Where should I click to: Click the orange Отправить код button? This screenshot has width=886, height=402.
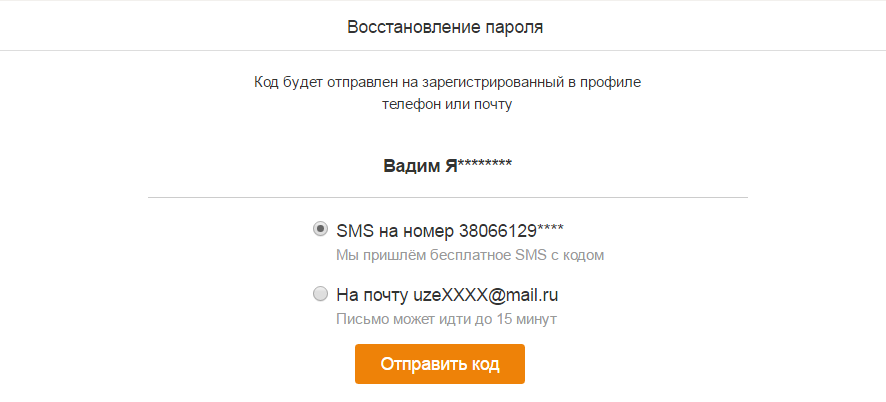pos(440,364)
